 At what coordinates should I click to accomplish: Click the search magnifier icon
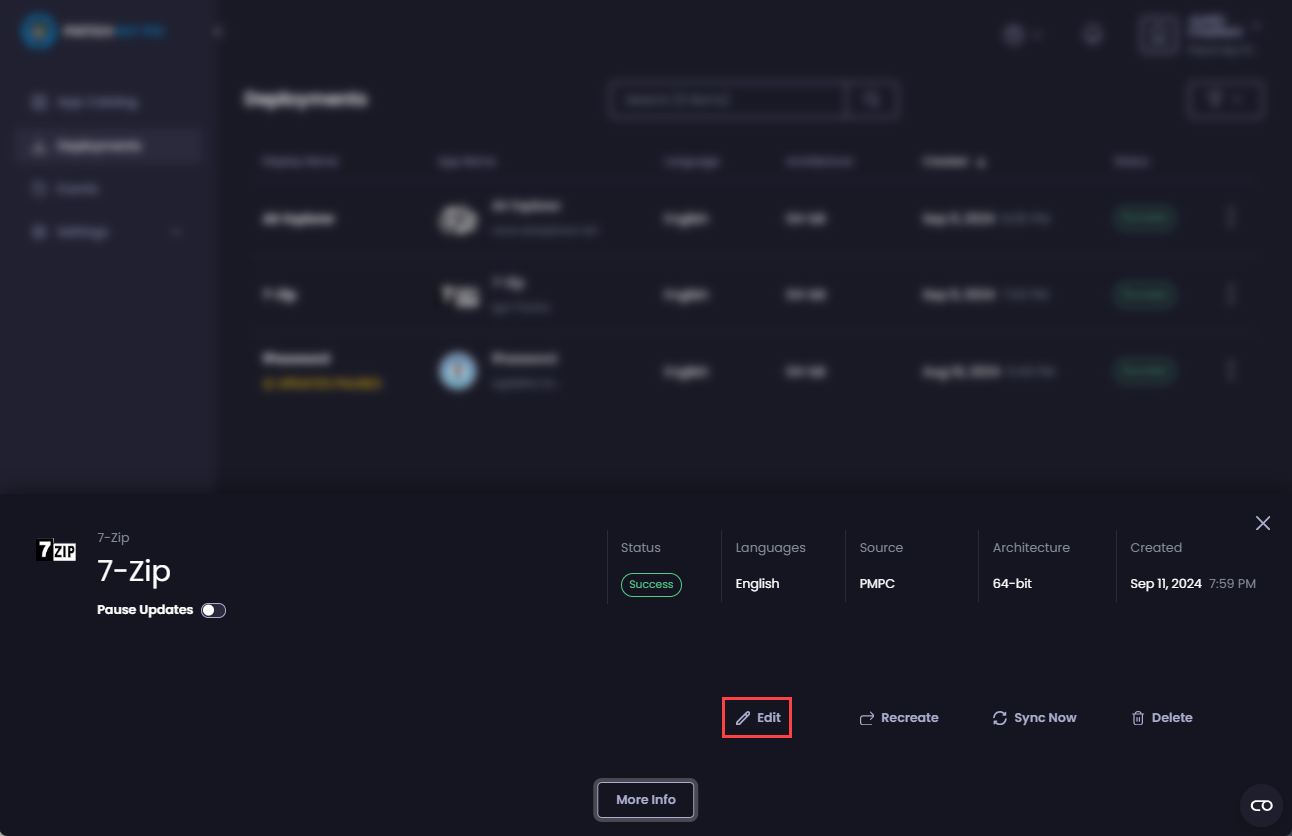[870, 99]
